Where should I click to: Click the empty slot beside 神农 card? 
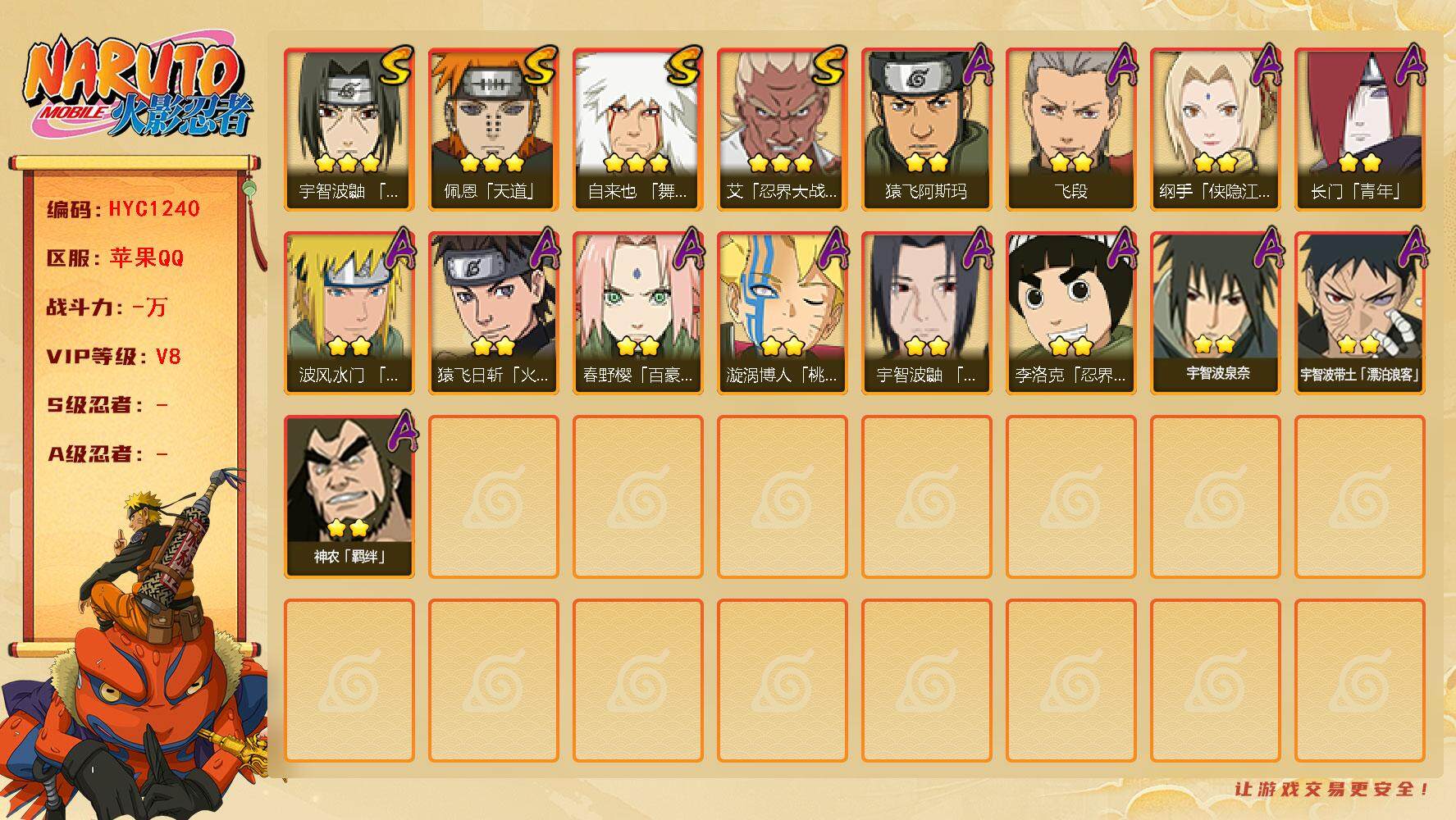(x=494, y=497)
